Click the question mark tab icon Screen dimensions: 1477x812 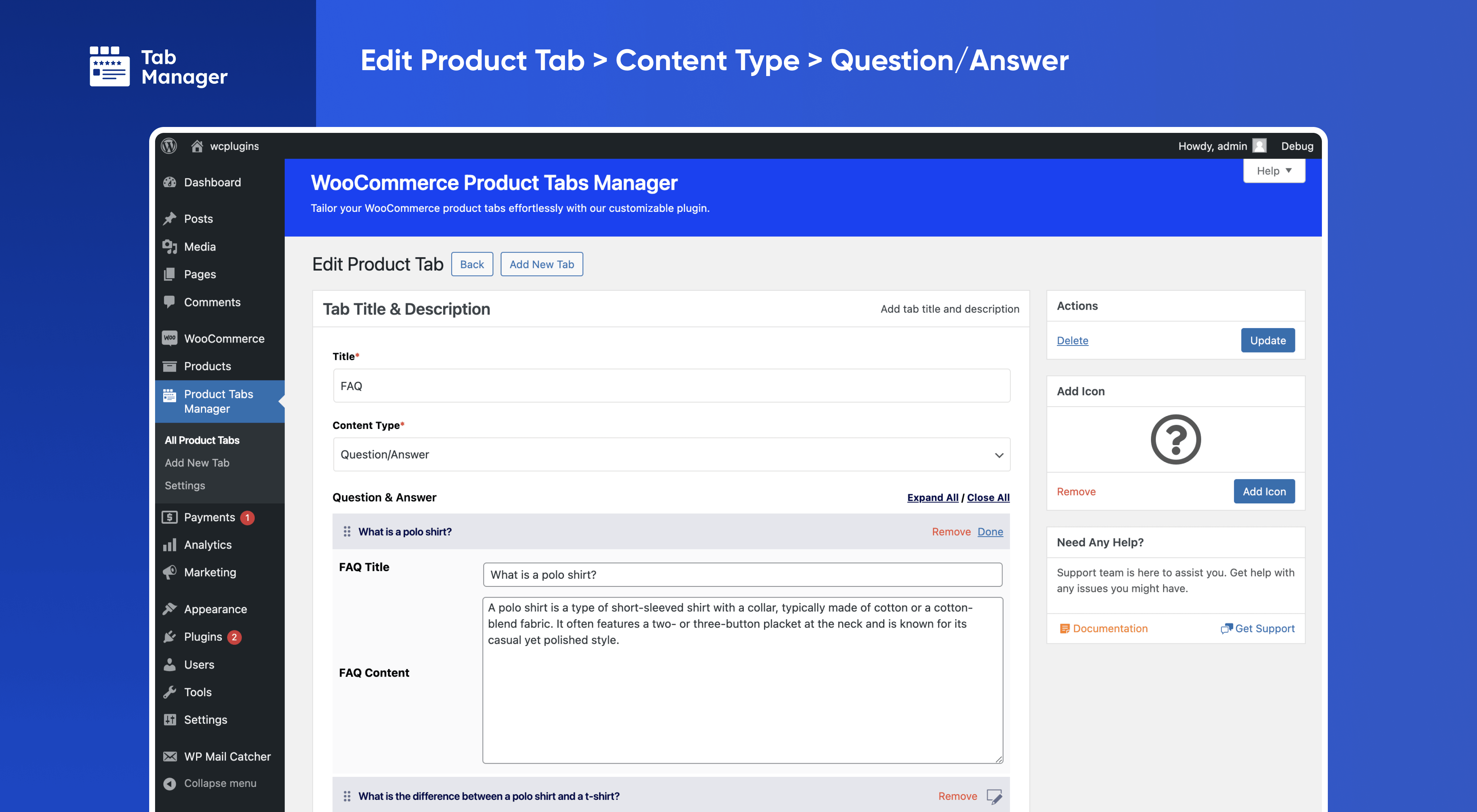1175,440
